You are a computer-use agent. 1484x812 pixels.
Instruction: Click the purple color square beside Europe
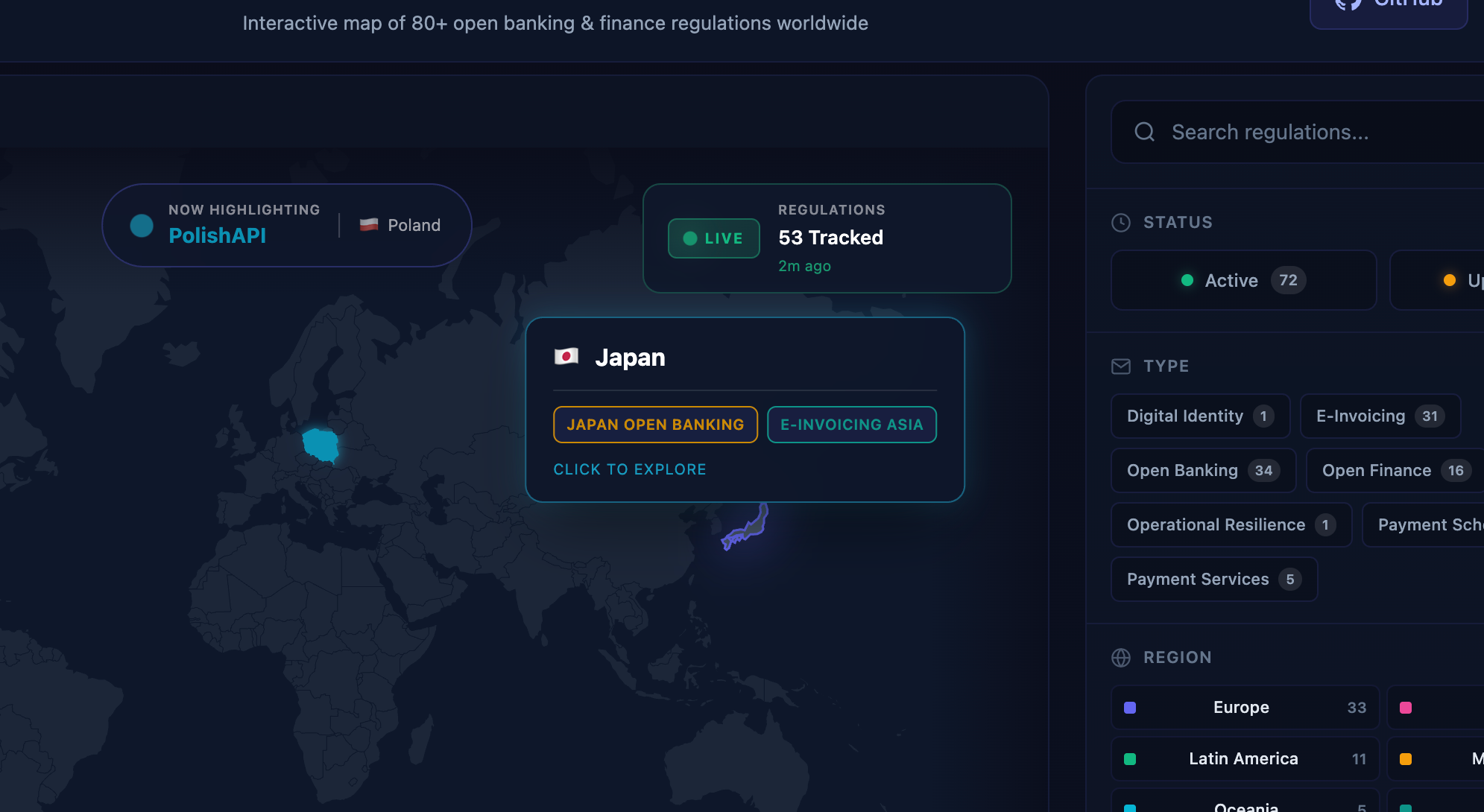1131,707
